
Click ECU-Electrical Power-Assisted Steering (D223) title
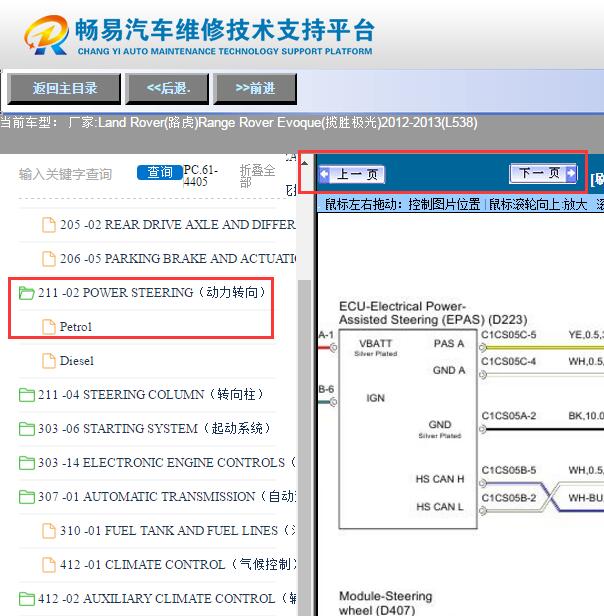(x=433, y=313)
